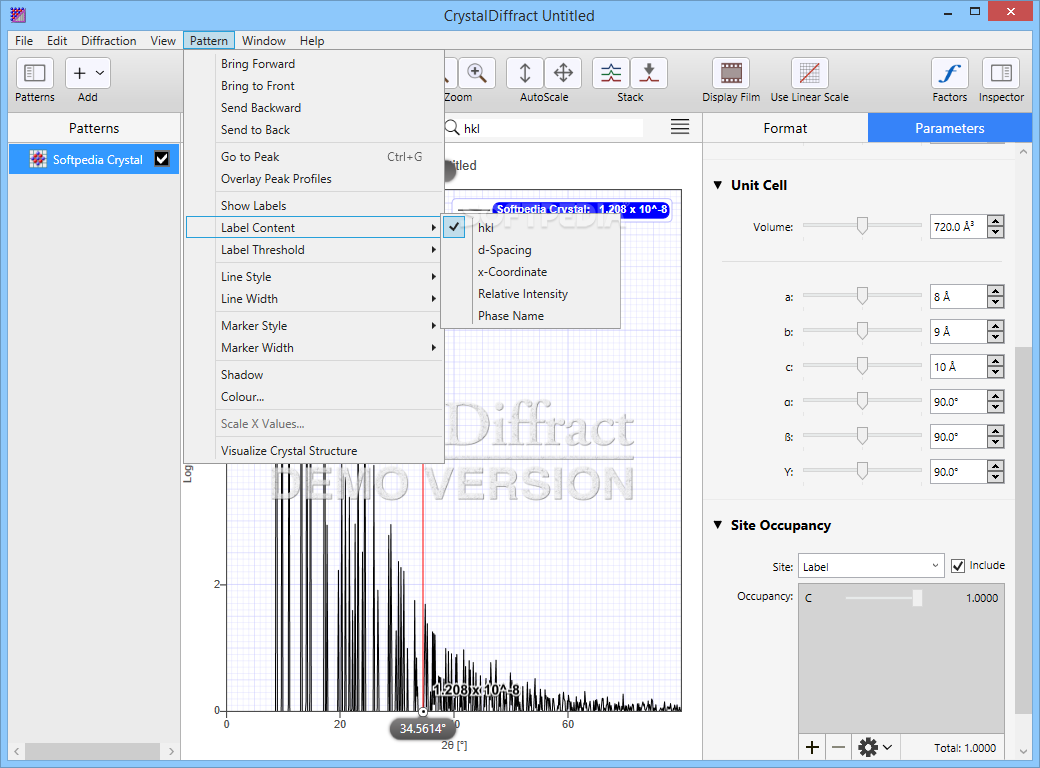Screen dimensions: 1040x768
Task: Click the stepper for c value 10 Å
Action: tap(995, 367)
